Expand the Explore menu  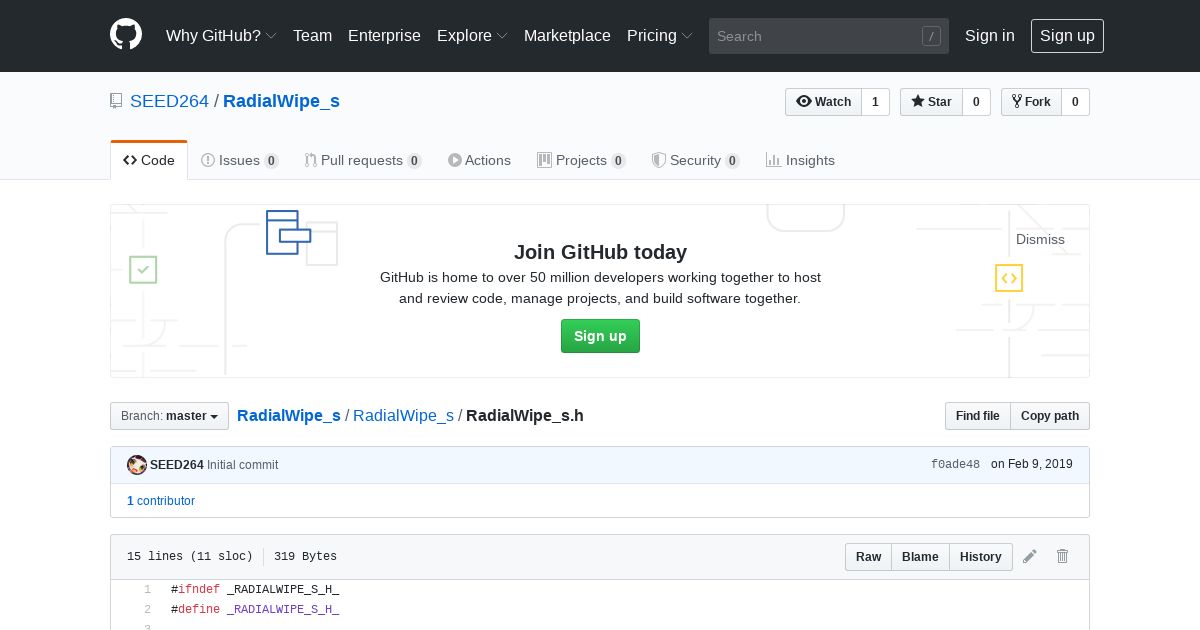pyautogui.click(x=472, y=35)
